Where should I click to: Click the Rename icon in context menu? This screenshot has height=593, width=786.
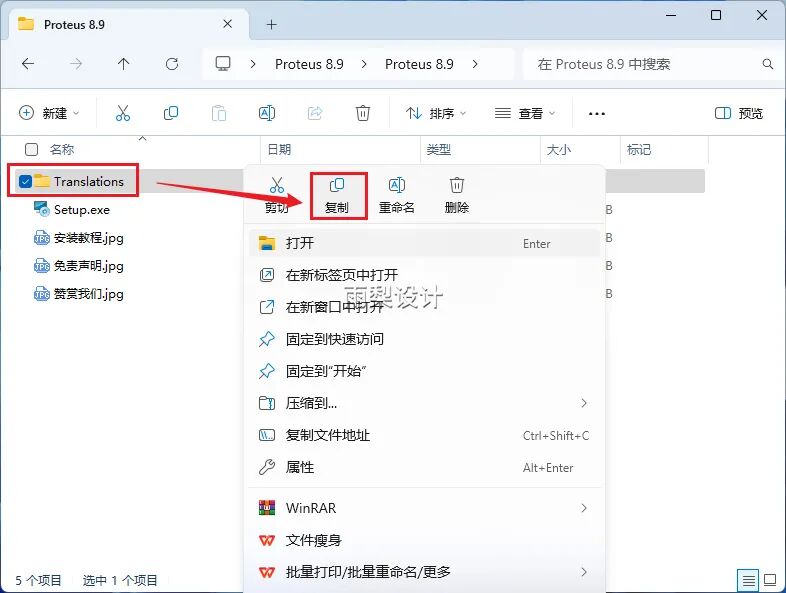click(x=396, y=187)
